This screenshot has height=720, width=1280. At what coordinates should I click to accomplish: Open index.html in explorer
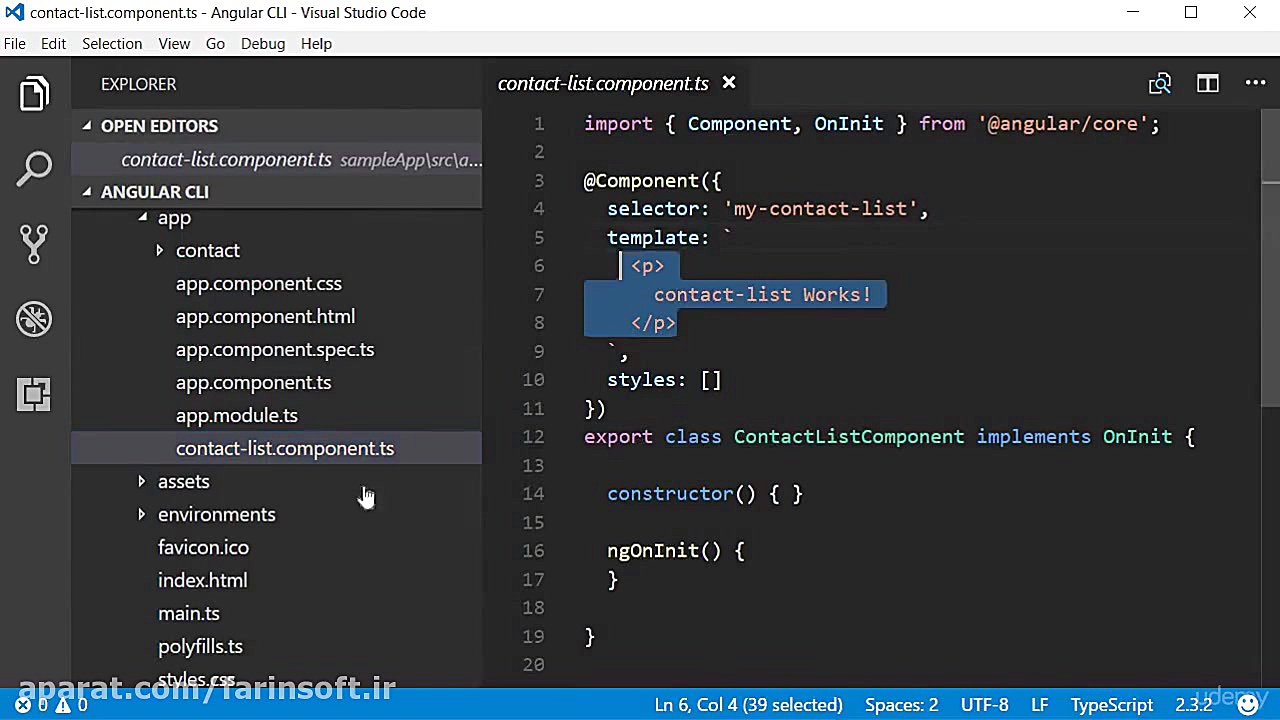coord(203,580)
